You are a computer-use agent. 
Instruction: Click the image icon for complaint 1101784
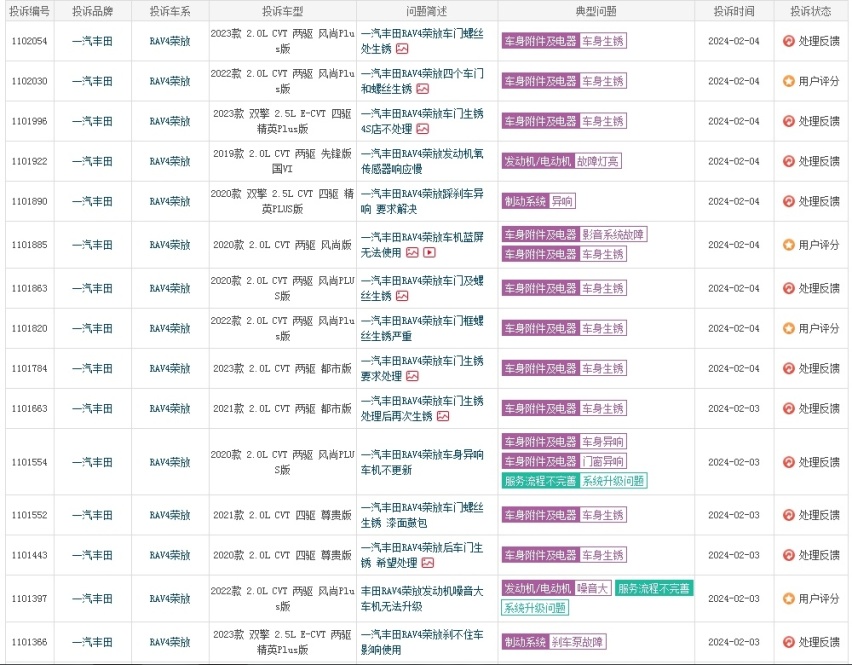pos(410,376)
